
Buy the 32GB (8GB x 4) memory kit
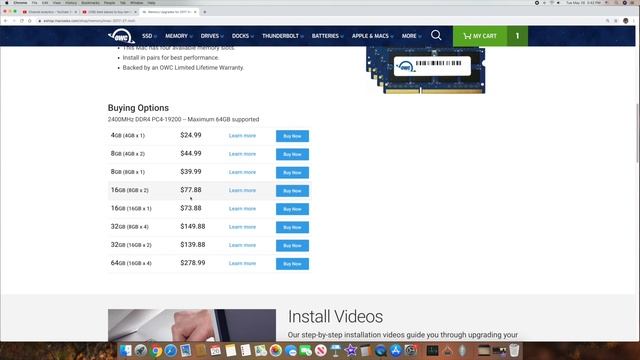292,227
